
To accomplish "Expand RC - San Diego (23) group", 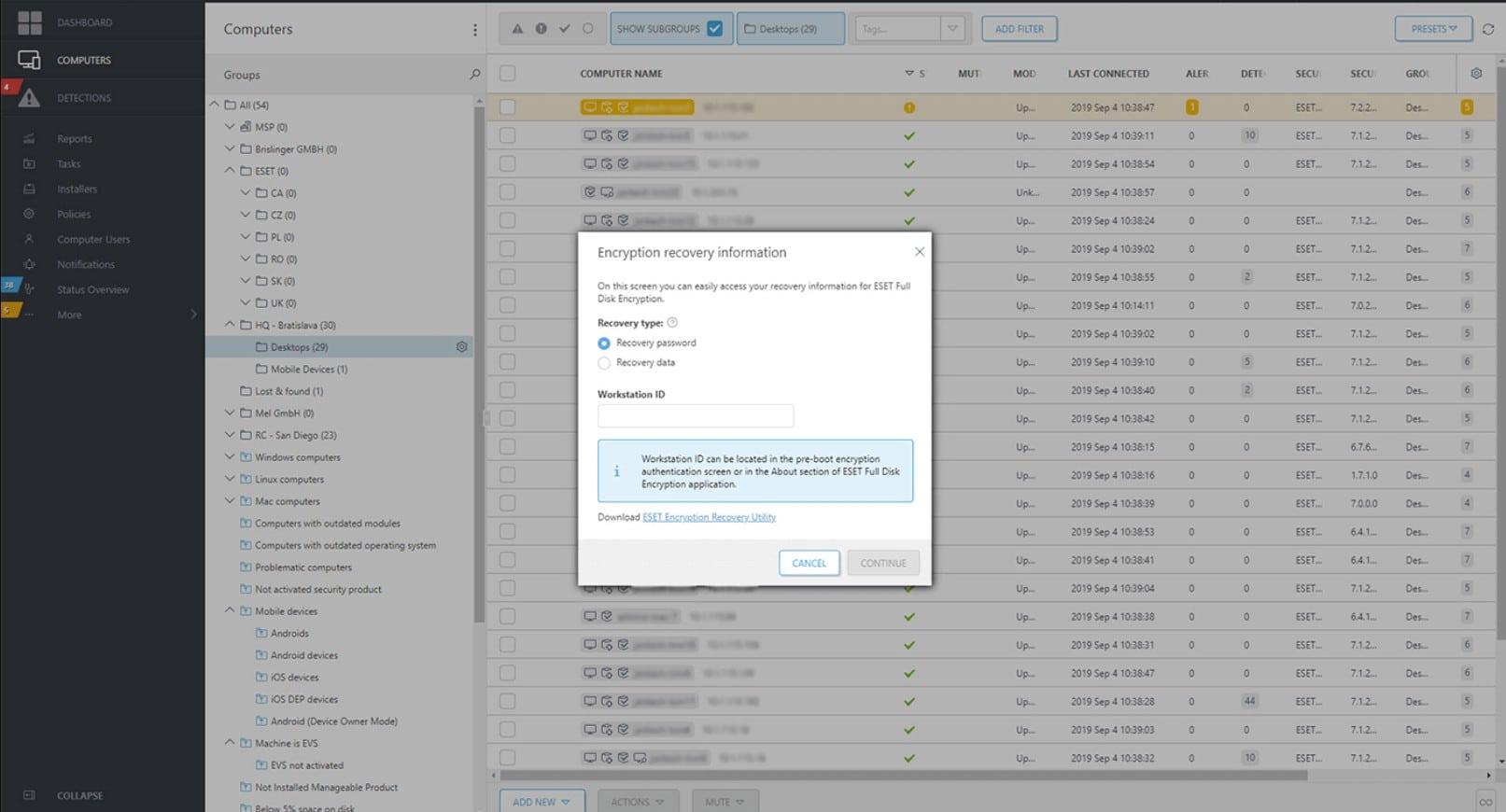I will 230,435.
